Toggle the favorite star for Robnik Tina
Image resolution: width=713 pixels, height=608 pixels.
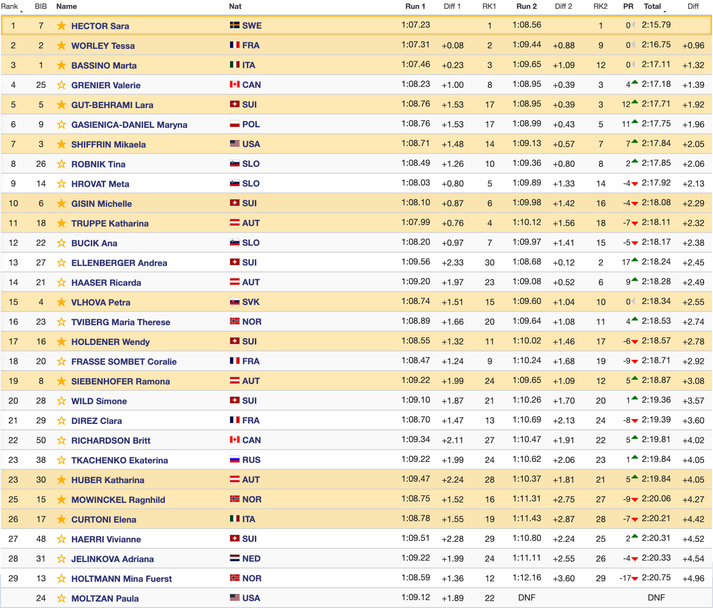click(61, 164)
